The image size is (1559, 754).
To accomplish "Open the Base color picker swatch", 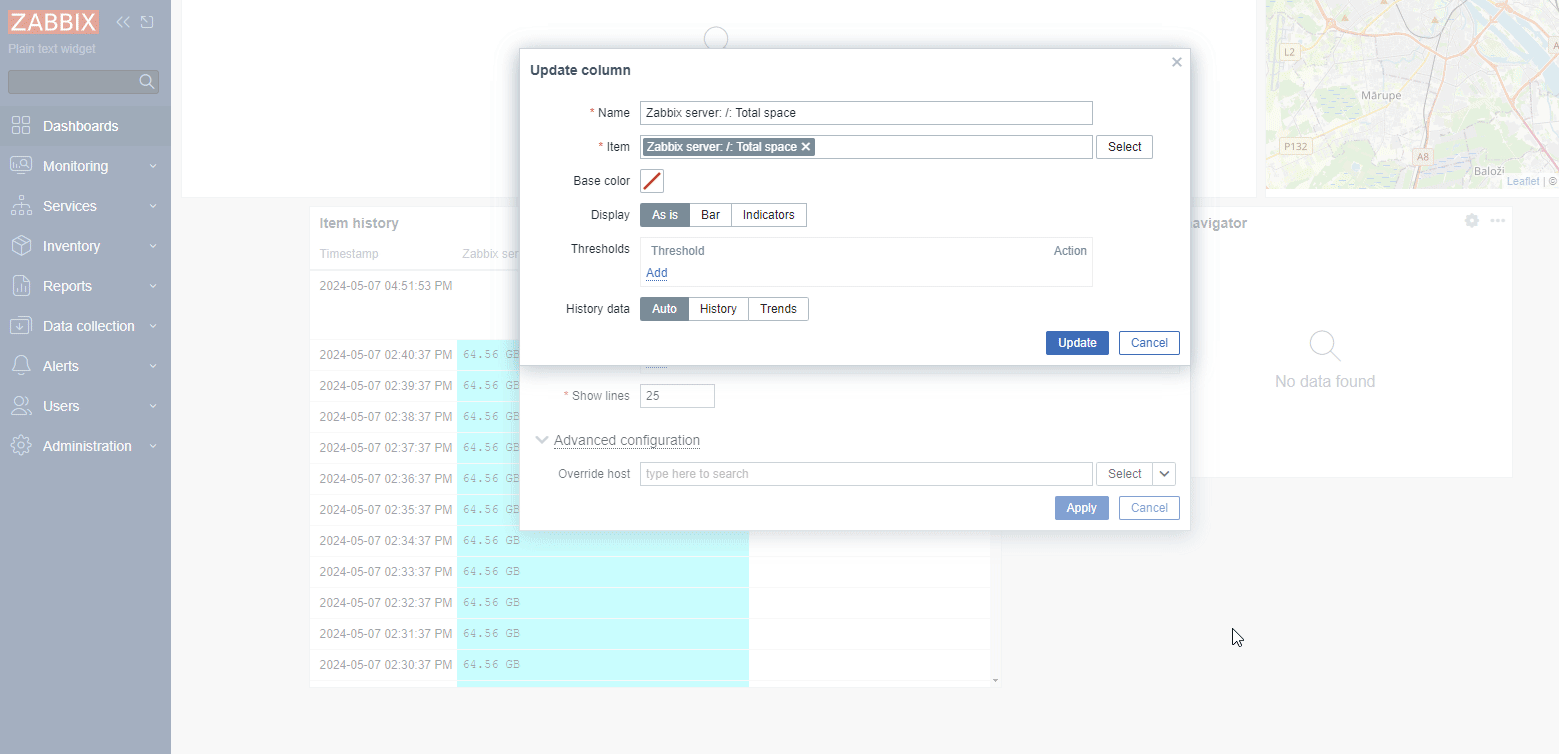I will (652, 181).
